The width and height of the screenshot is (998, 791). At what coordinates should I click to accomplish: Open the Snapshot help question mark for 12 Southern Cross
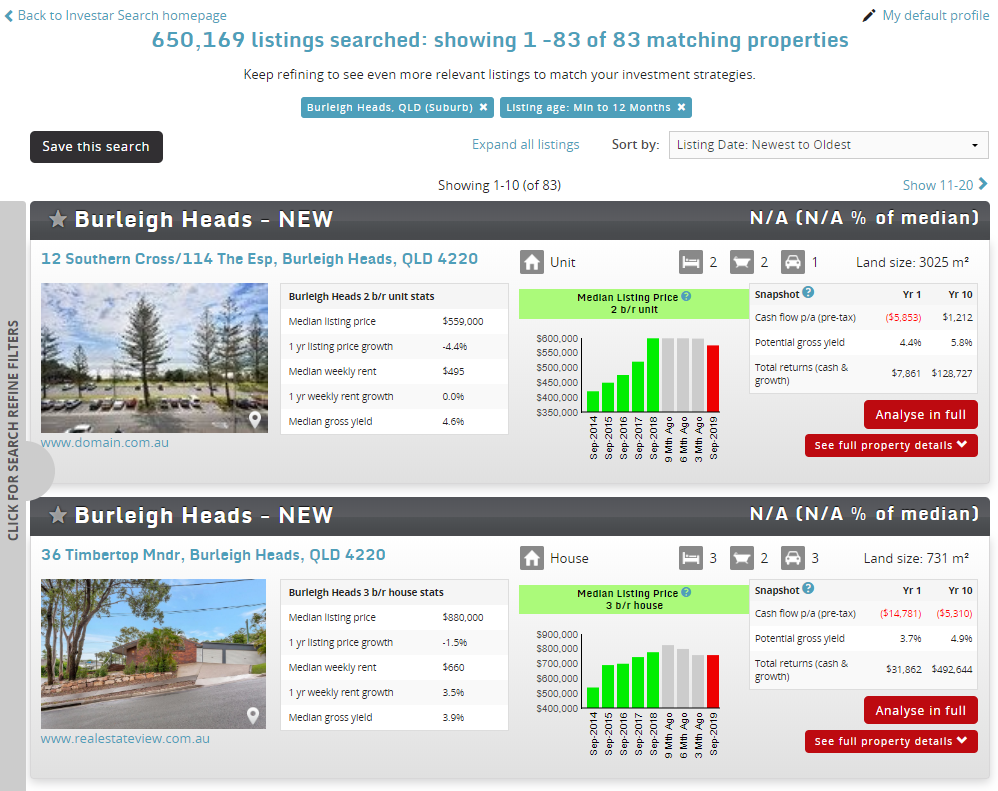(x=808, y=293)
